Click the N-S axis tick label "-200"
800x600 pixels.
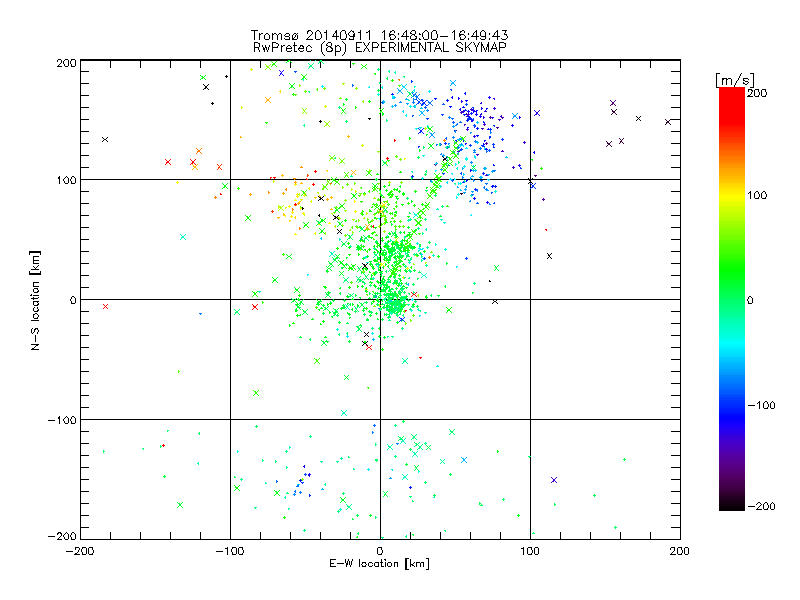pyautogui.click(x=62, y=536)
